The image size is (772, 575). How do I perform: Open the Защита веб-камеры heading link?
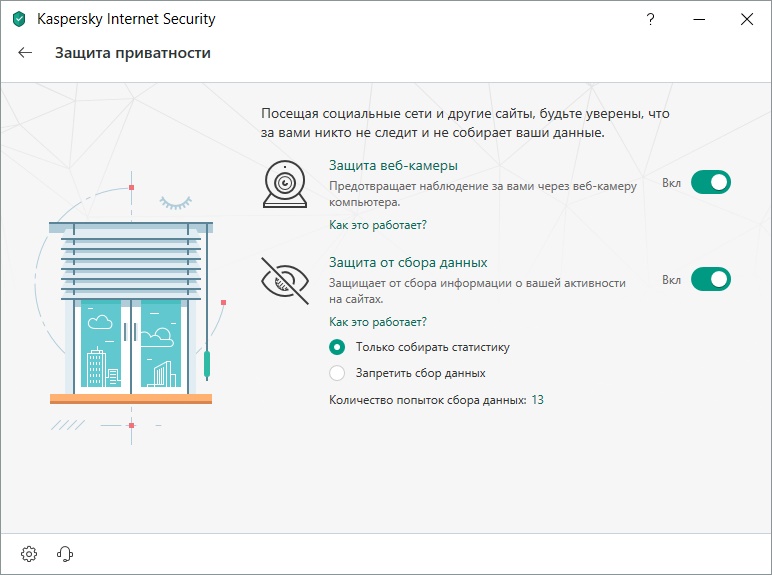(x=393, y=165)
